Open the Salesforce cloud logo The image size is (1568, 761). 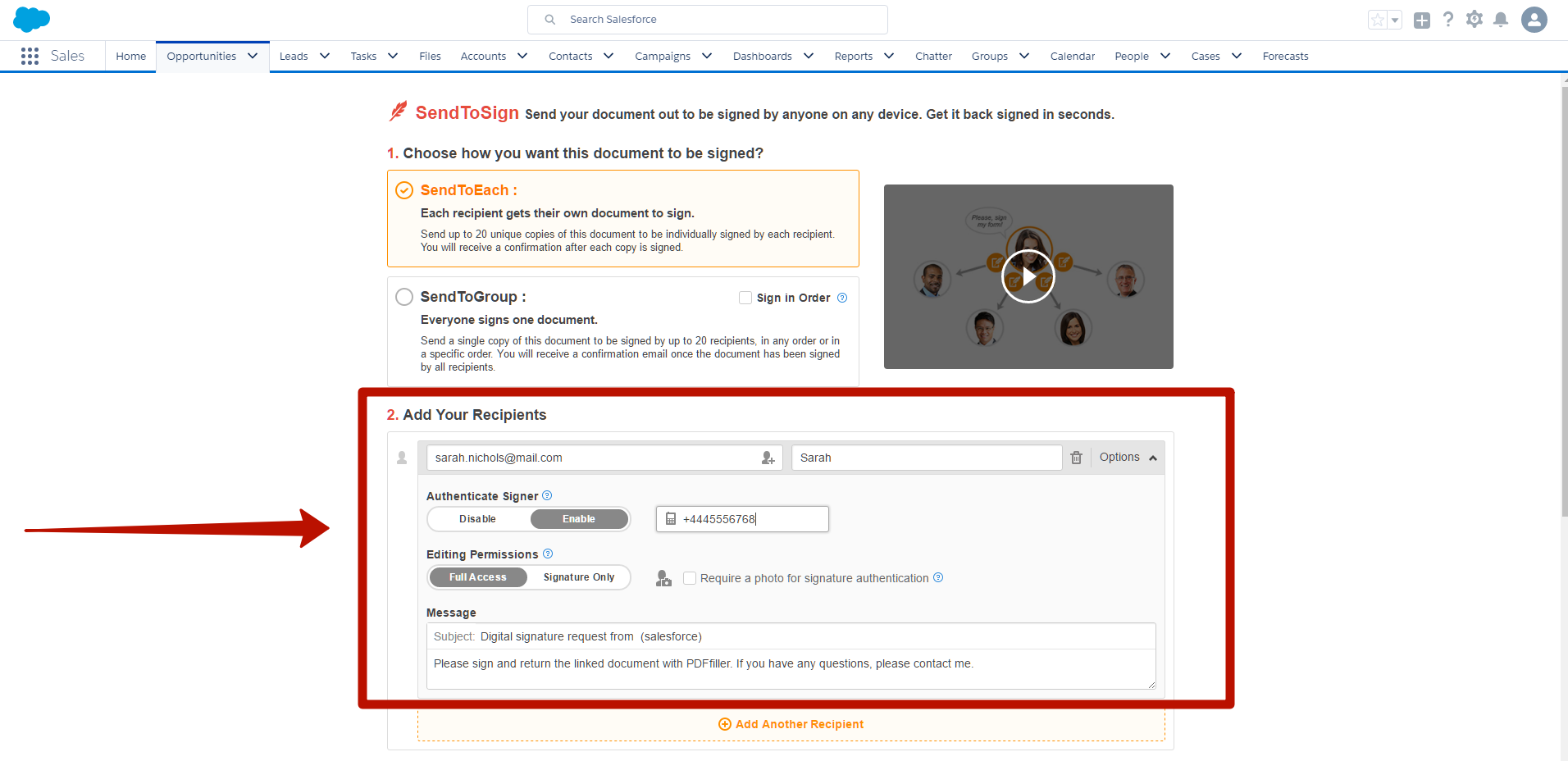click(31, 19)
